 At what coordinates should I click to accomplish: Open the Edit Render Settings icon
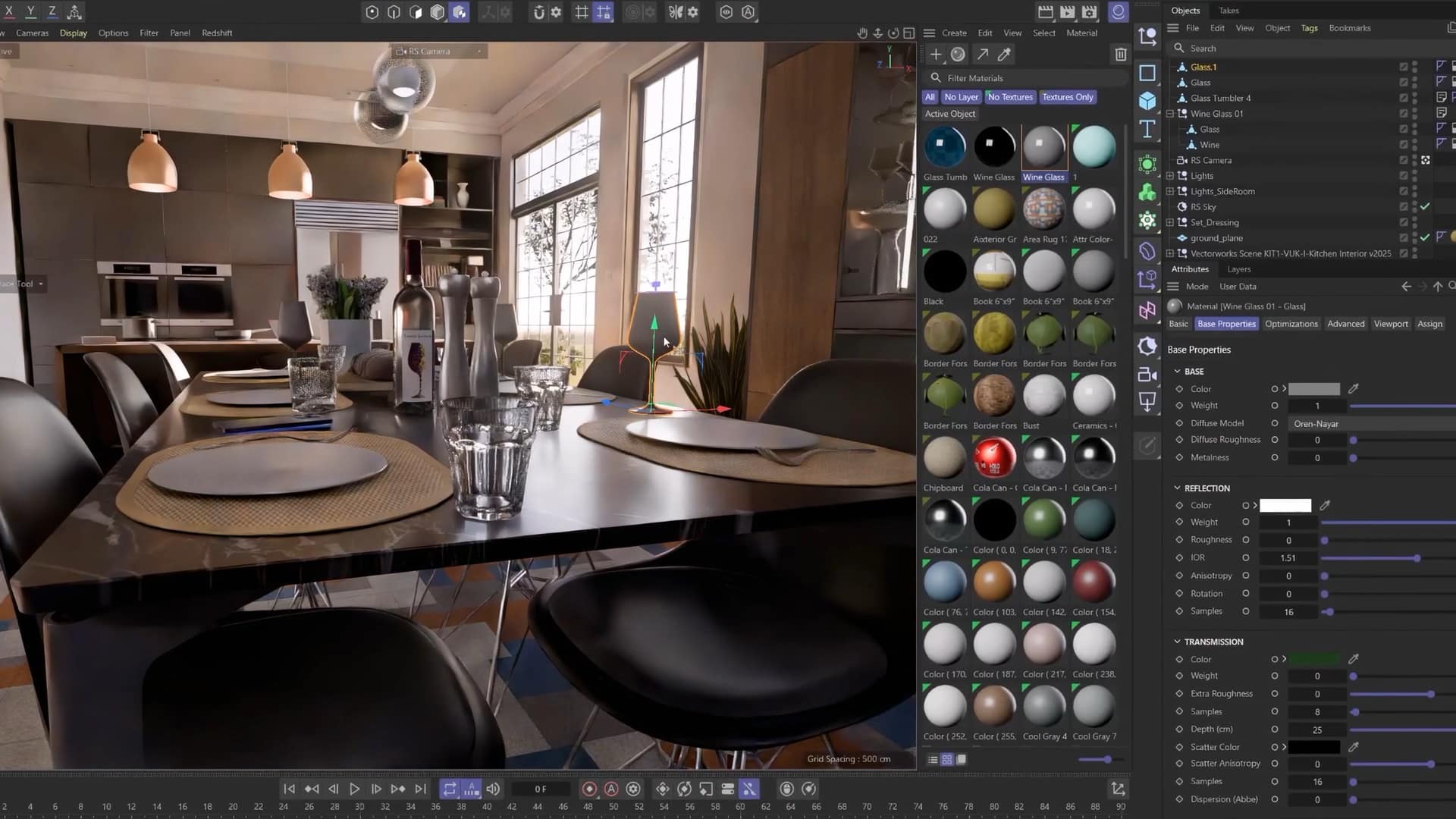1089,11
